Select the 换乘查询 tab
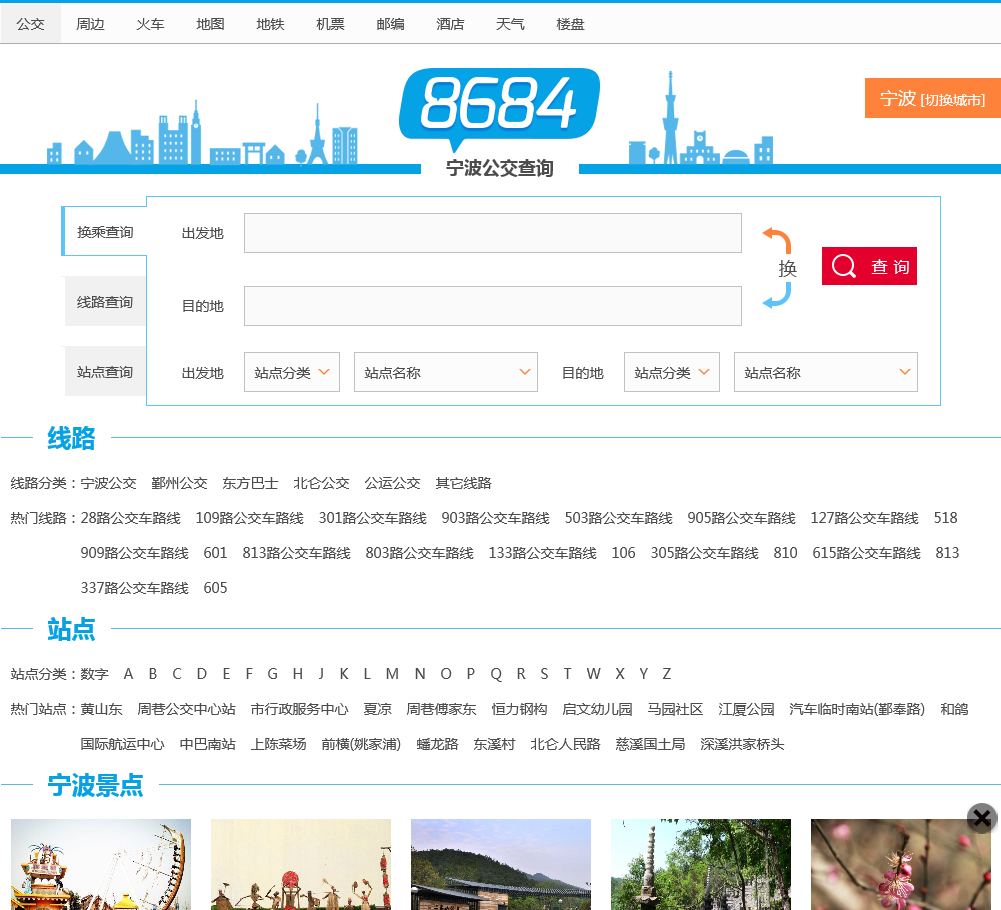 click(x=105, y=232)
